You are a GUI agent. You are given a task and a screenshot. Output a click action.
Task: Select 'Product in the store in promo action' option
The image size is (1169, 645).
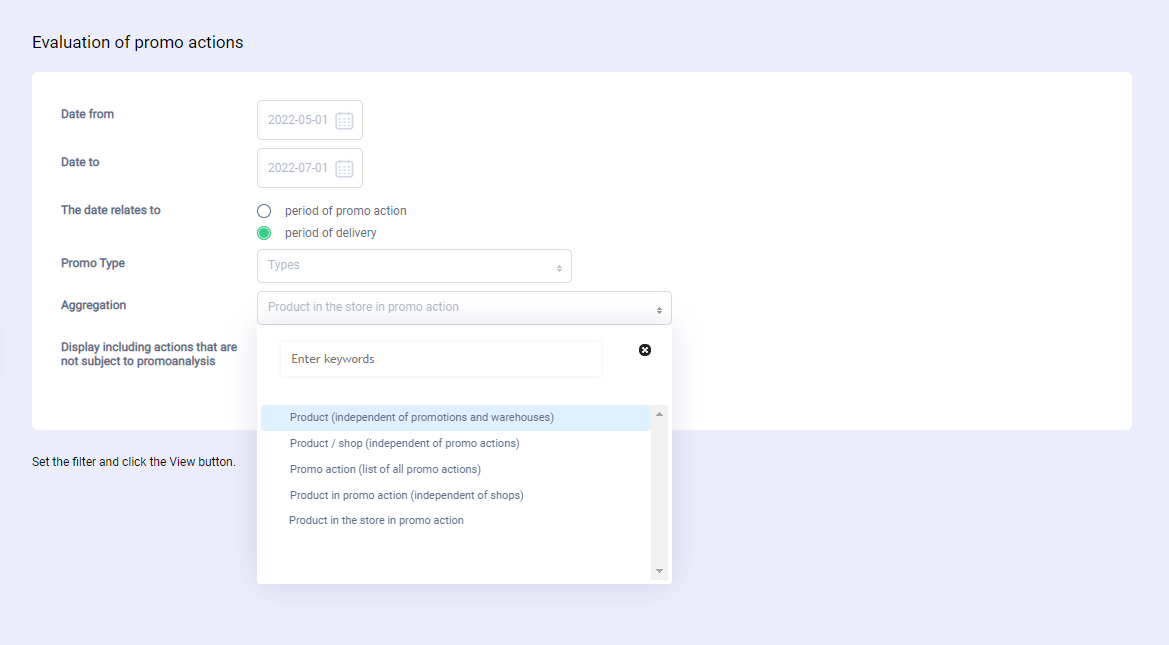pyautogui.click(x=377, y=520)
